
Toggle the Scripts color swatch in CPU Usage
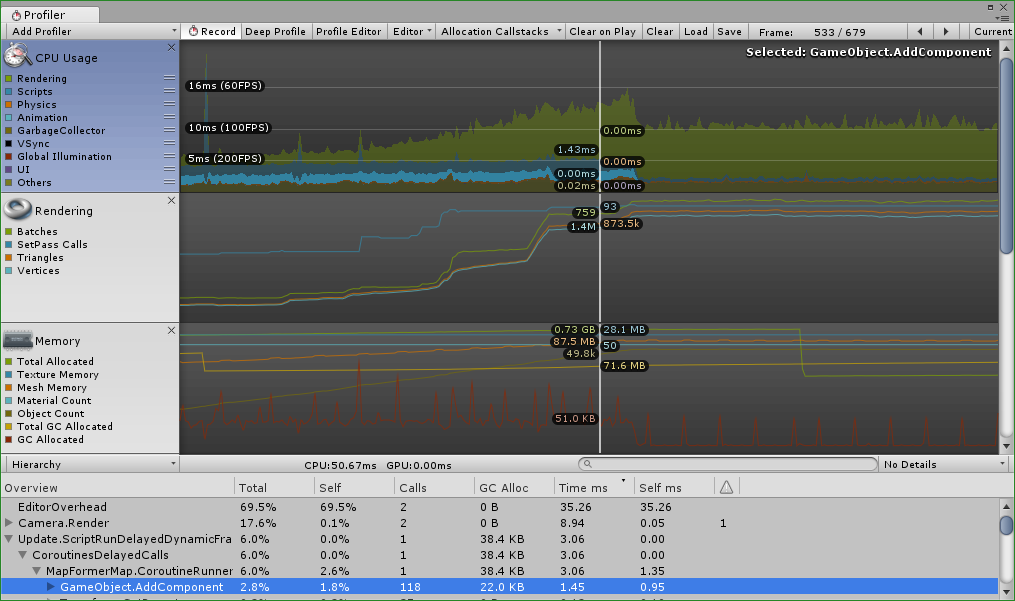click(x=8, y=91)
